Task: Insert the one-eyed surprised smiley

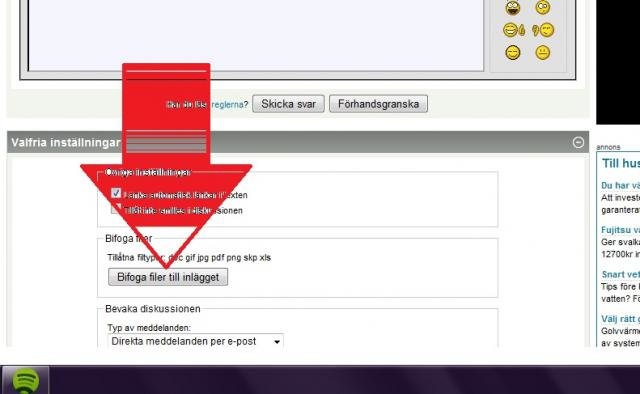Action: coord(542,7)
